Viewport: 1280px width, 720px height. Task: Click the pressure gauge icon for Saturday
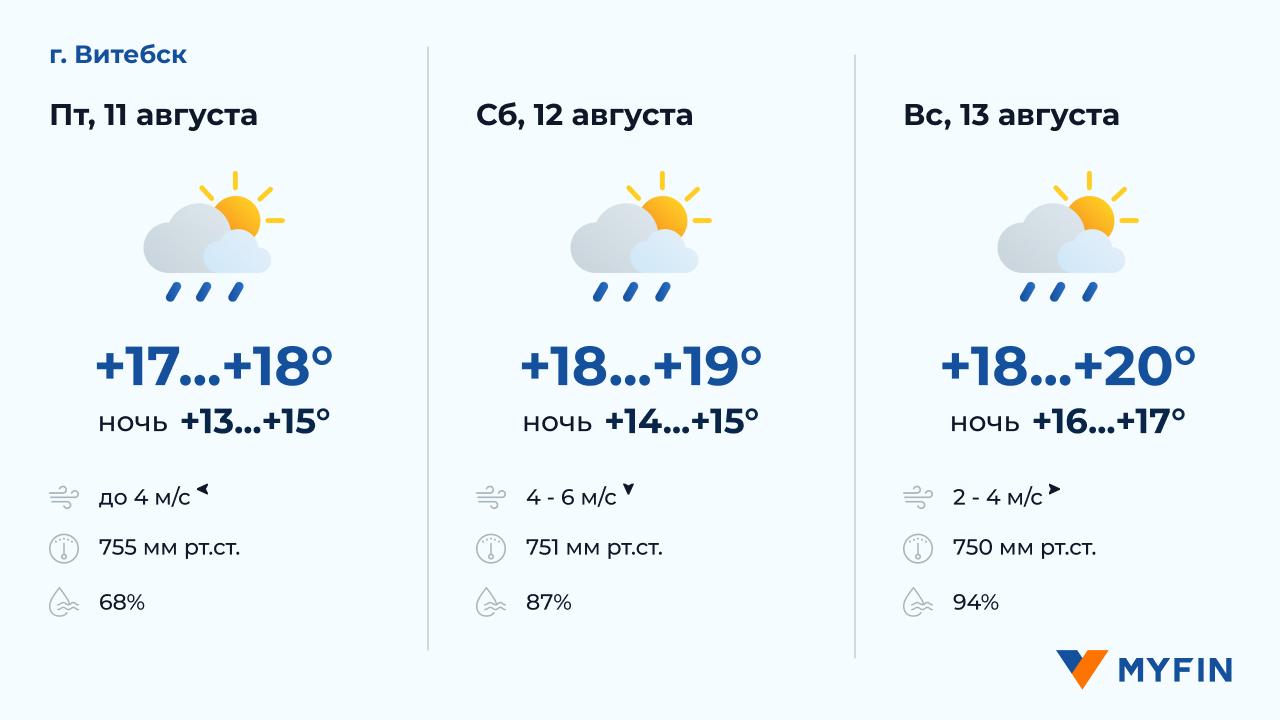(491, 549)
